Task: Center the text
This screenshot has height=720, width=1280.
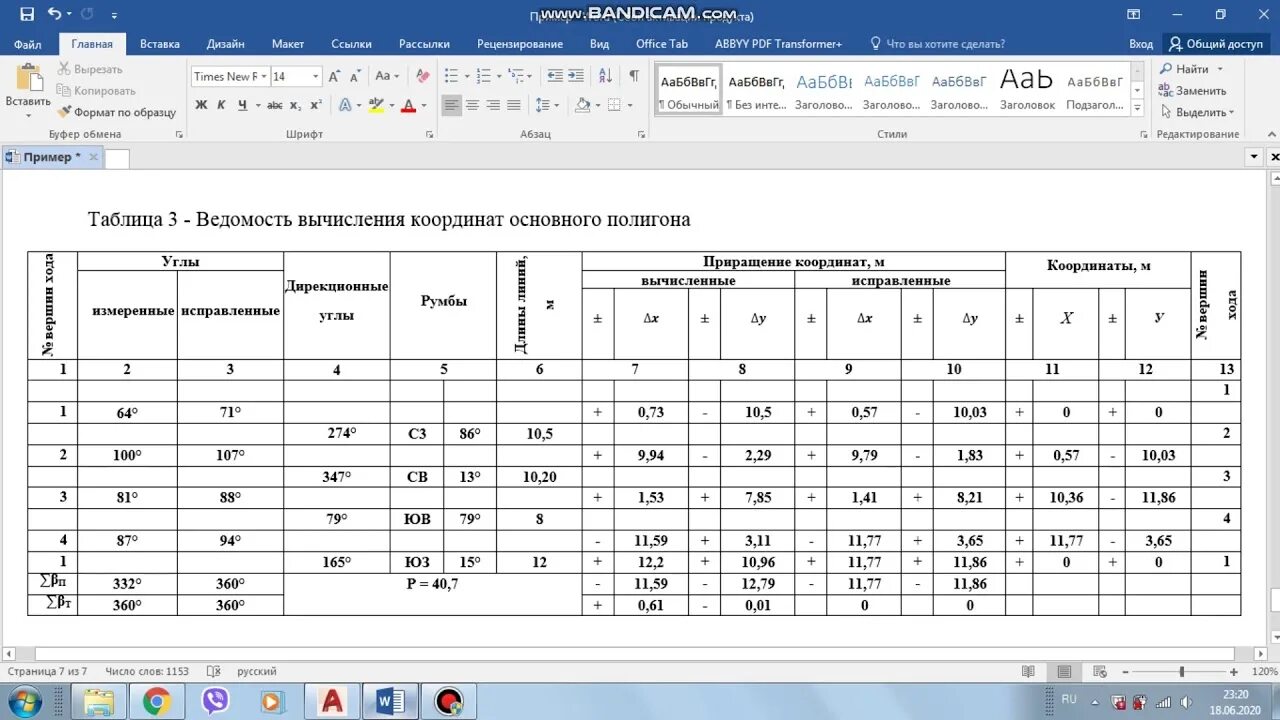Action: click(473, 105)
